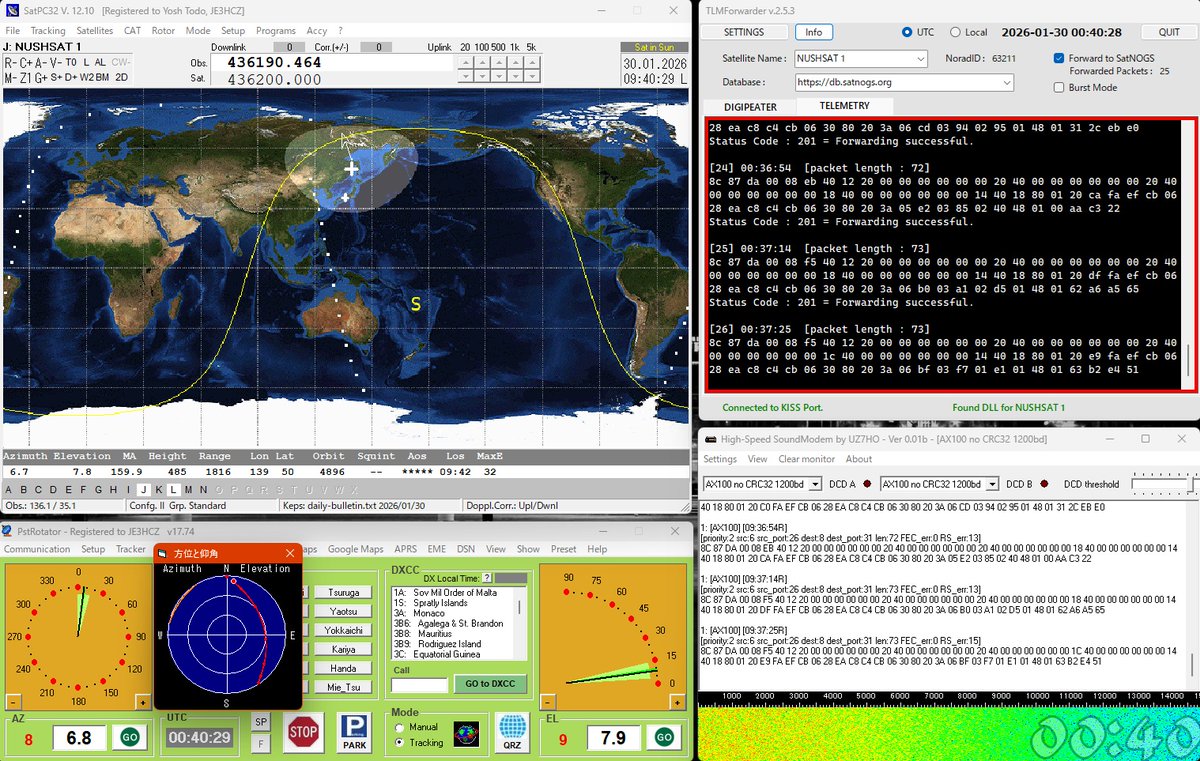Viewport: 1200px width, 761px height.
Task: Click the up stepper under 20 Hz uplink
Action: point(466,62)
